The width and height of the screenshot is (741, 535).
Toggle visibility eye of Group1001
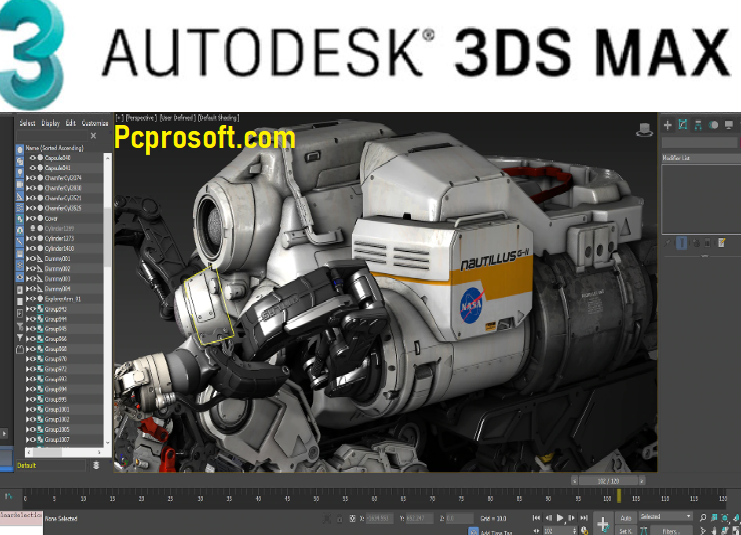point(33,409)
